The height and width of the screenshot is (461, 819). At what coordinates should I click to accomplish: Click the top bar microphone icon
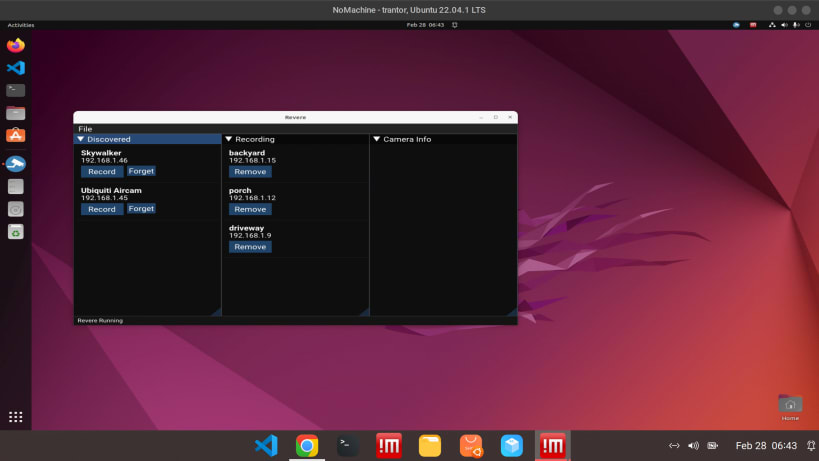pos(796,25)
